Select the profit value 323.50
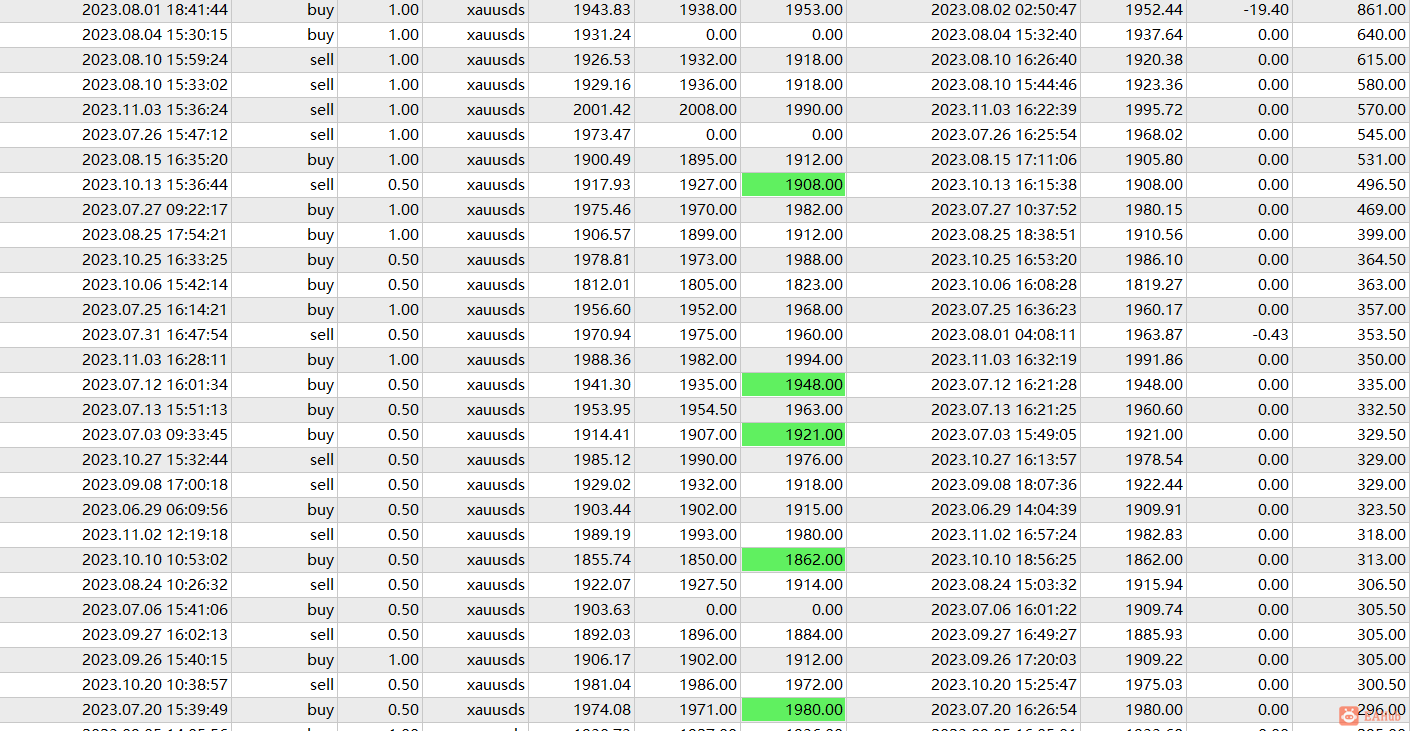This screenshot has height=731, width=1410. (x=1382, y=510)
